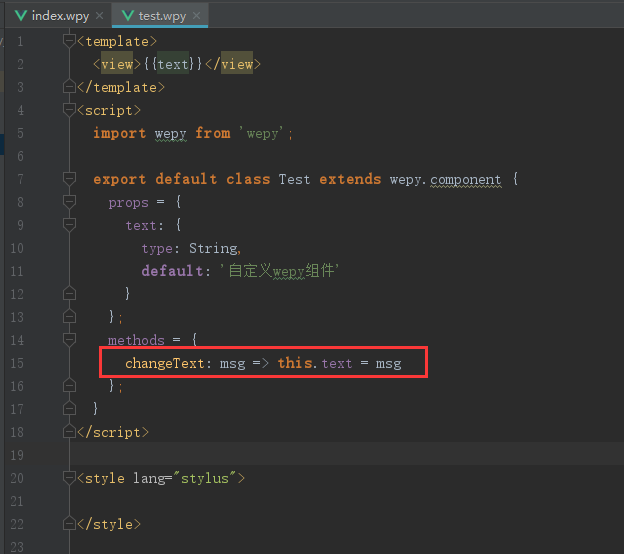Viewport: 624px width, 554px height.
Task: Click the underlined 'component' on line 7
Action: (x=466, y=180)
